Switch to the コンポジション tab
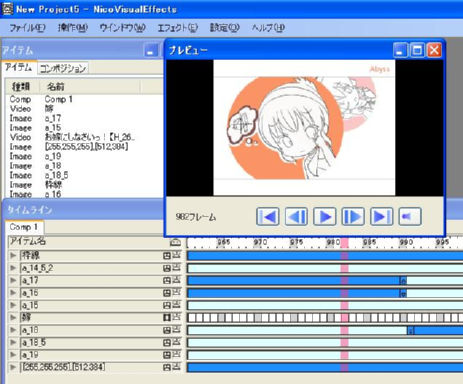463x384 pixels. (63, 69)
